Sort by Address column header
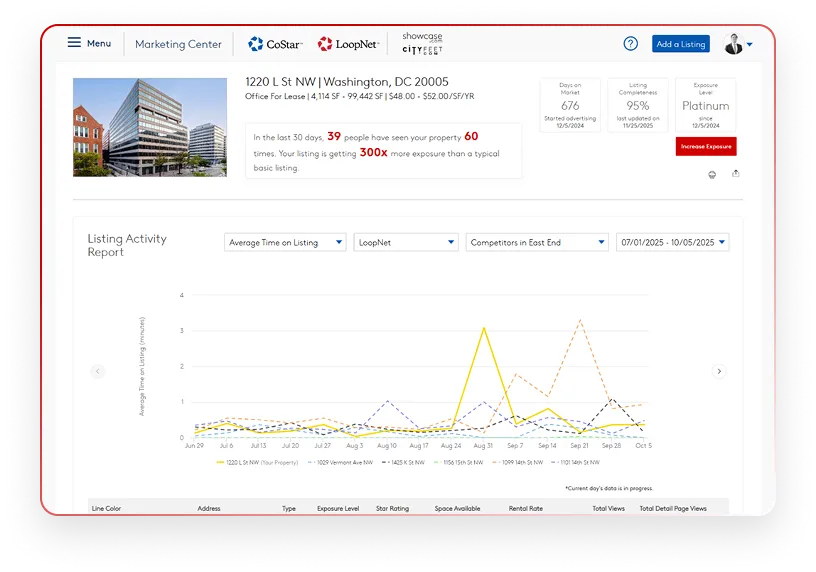 [209, 509]
